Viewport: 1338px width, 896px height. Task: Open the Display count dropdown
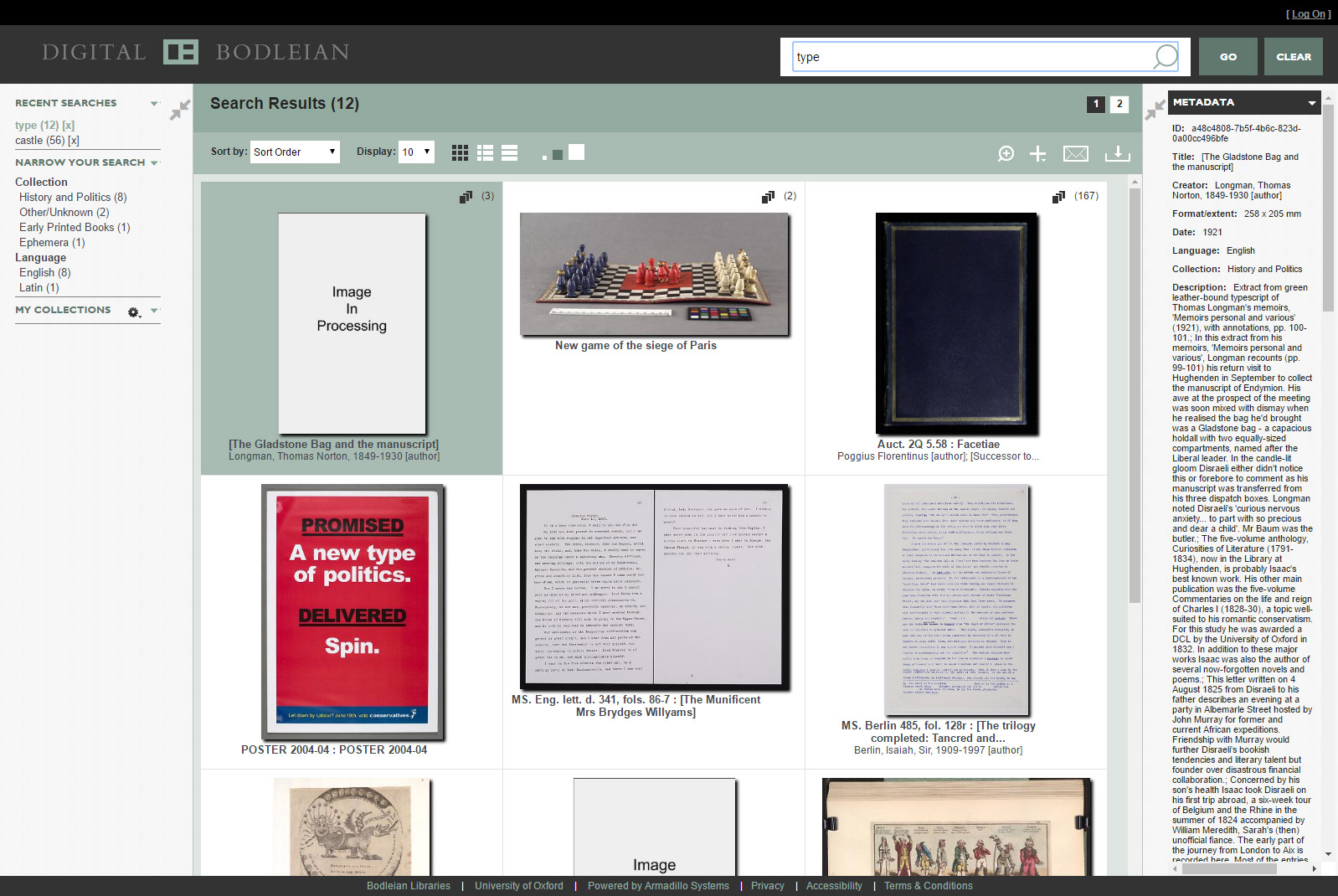coord(416,152)
